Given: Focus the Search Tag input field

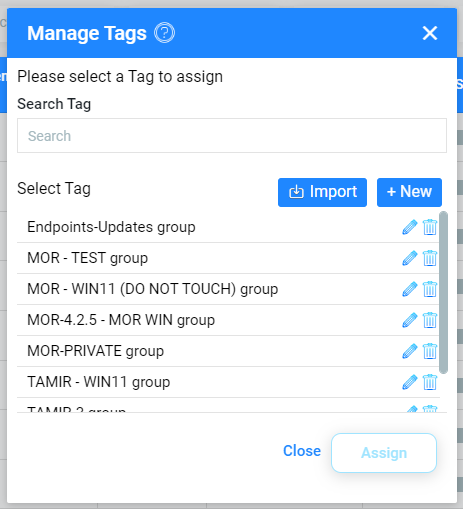Looking at the screenshot, I should (232, 136).
